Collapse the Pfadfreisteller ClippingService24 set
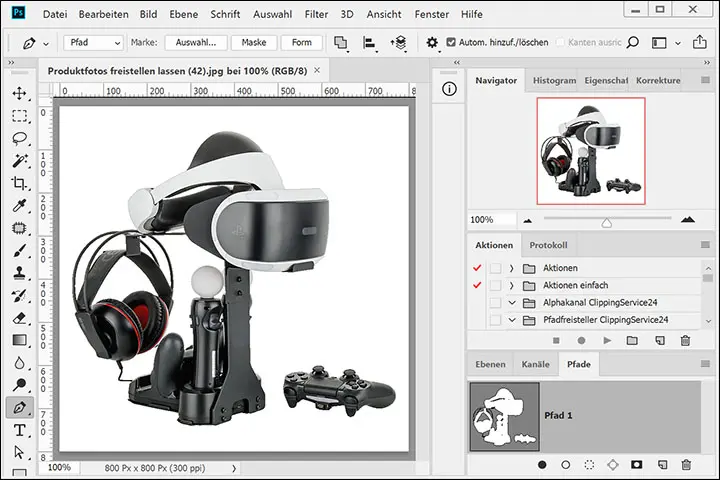This screenshot has height=480, width=720. click(x=511, y=320)
